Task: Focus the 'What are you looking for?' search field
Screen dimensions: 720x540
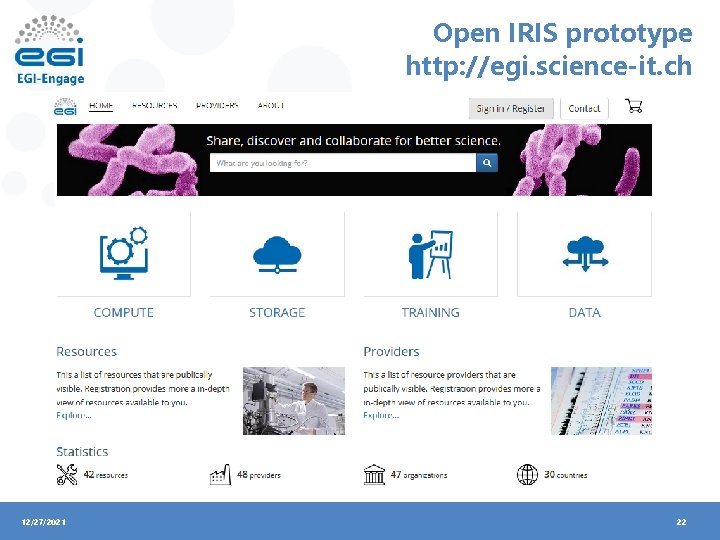Action: click(x=343, y=163)
